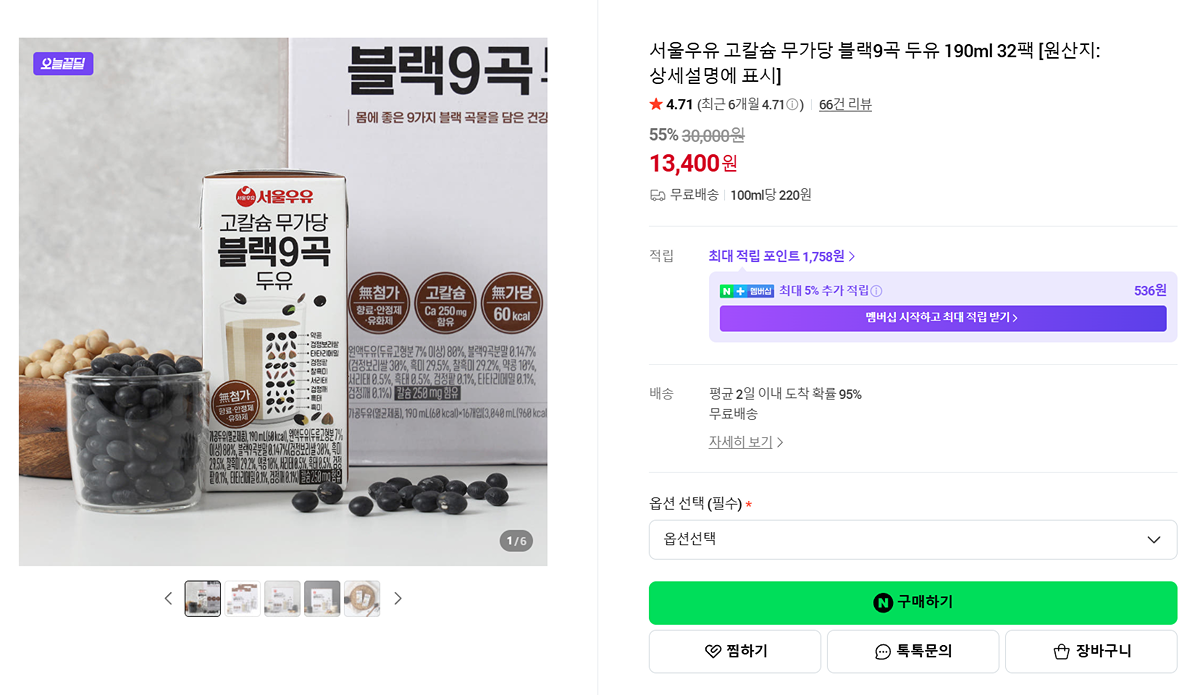Click the shopping bag icon on 장바구니
This screenshot has height=695, width=1200.
[x=1062, y=652]
